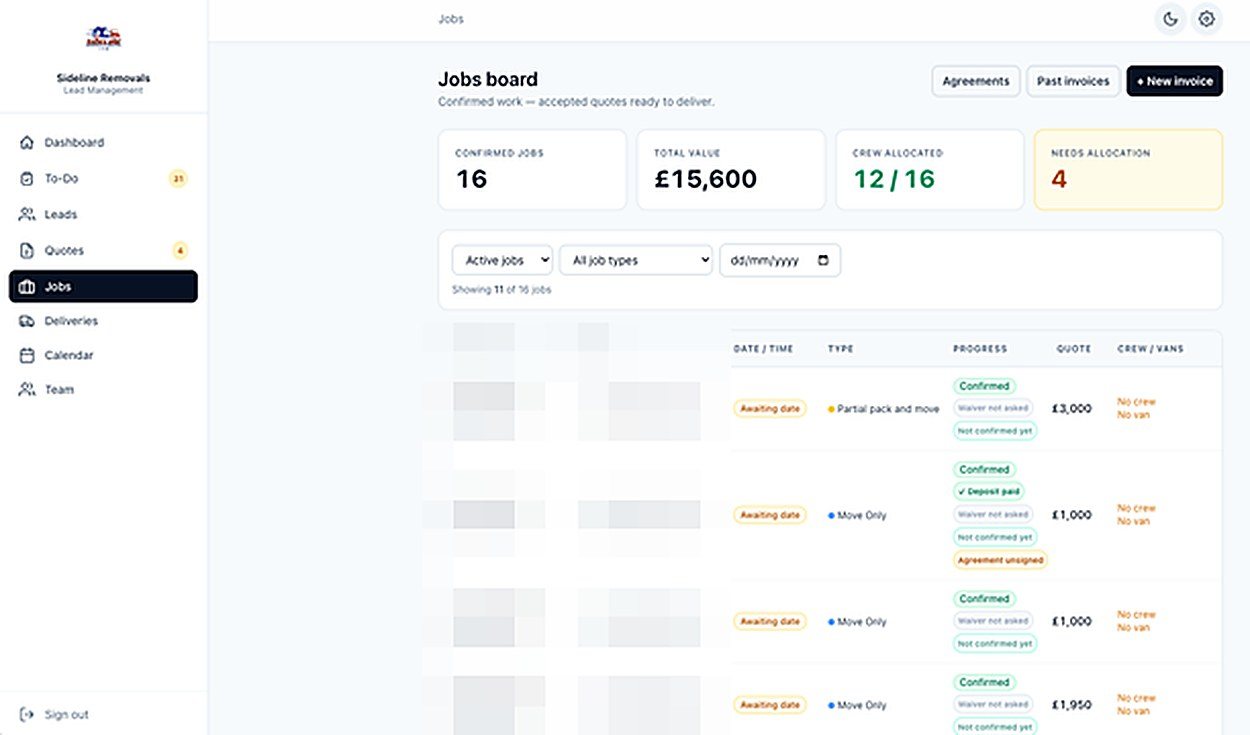Click the Past invoices button
1250x735 pixels.
coord(1073,81)
